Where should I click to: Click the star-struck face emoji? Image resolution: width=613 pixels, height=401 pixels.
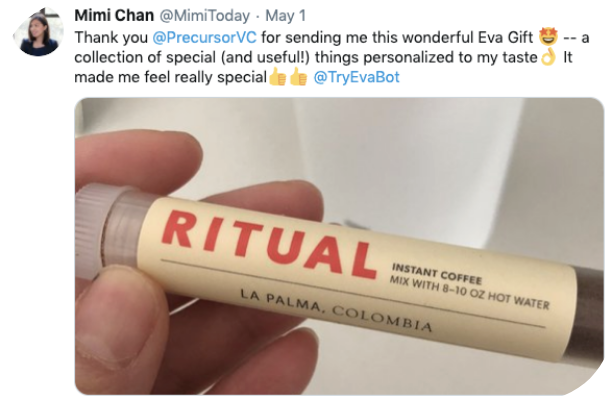tap(548, 37)
